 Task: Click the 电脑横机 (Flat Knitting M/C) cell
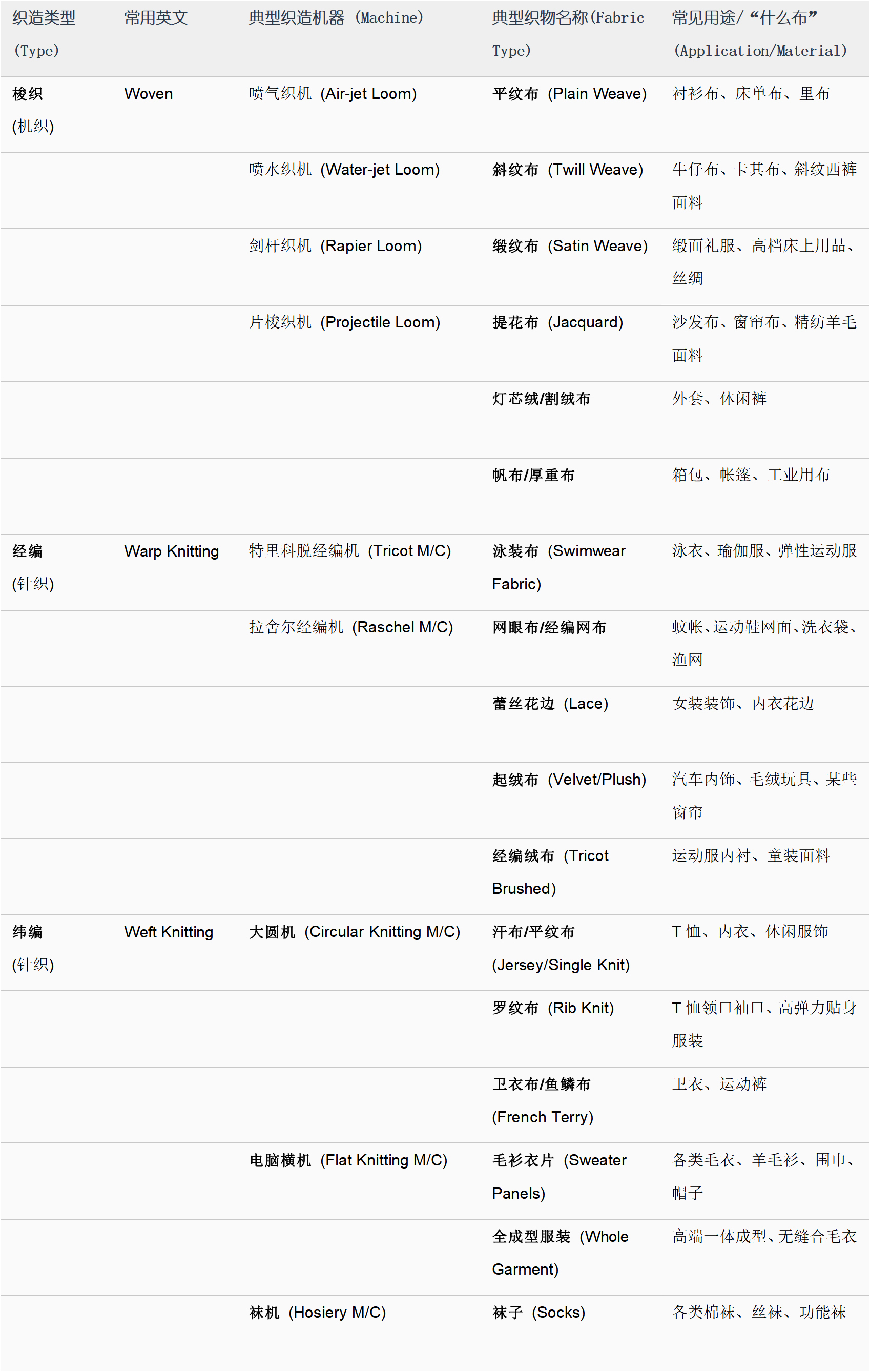[x=348, y=1161]
